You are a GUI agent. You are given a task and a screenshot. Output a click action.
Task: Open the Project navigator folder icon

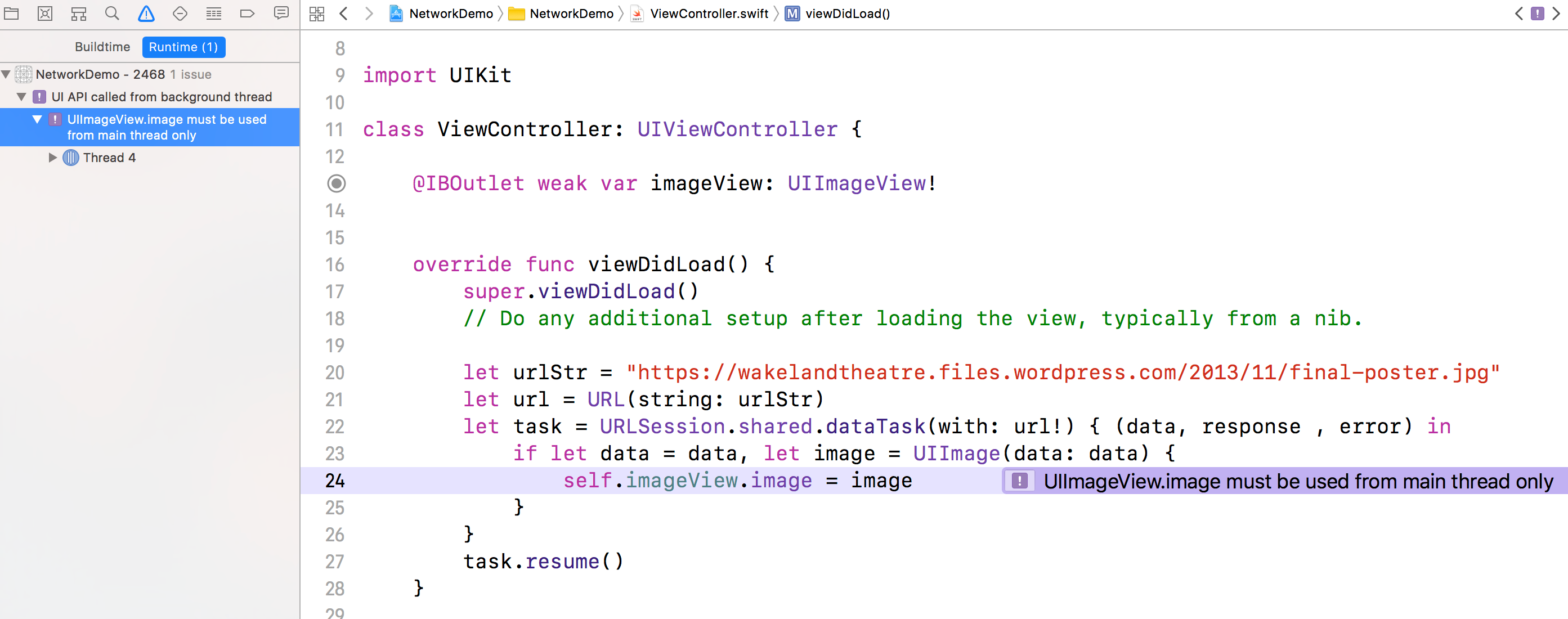click(x=12, y=14)
